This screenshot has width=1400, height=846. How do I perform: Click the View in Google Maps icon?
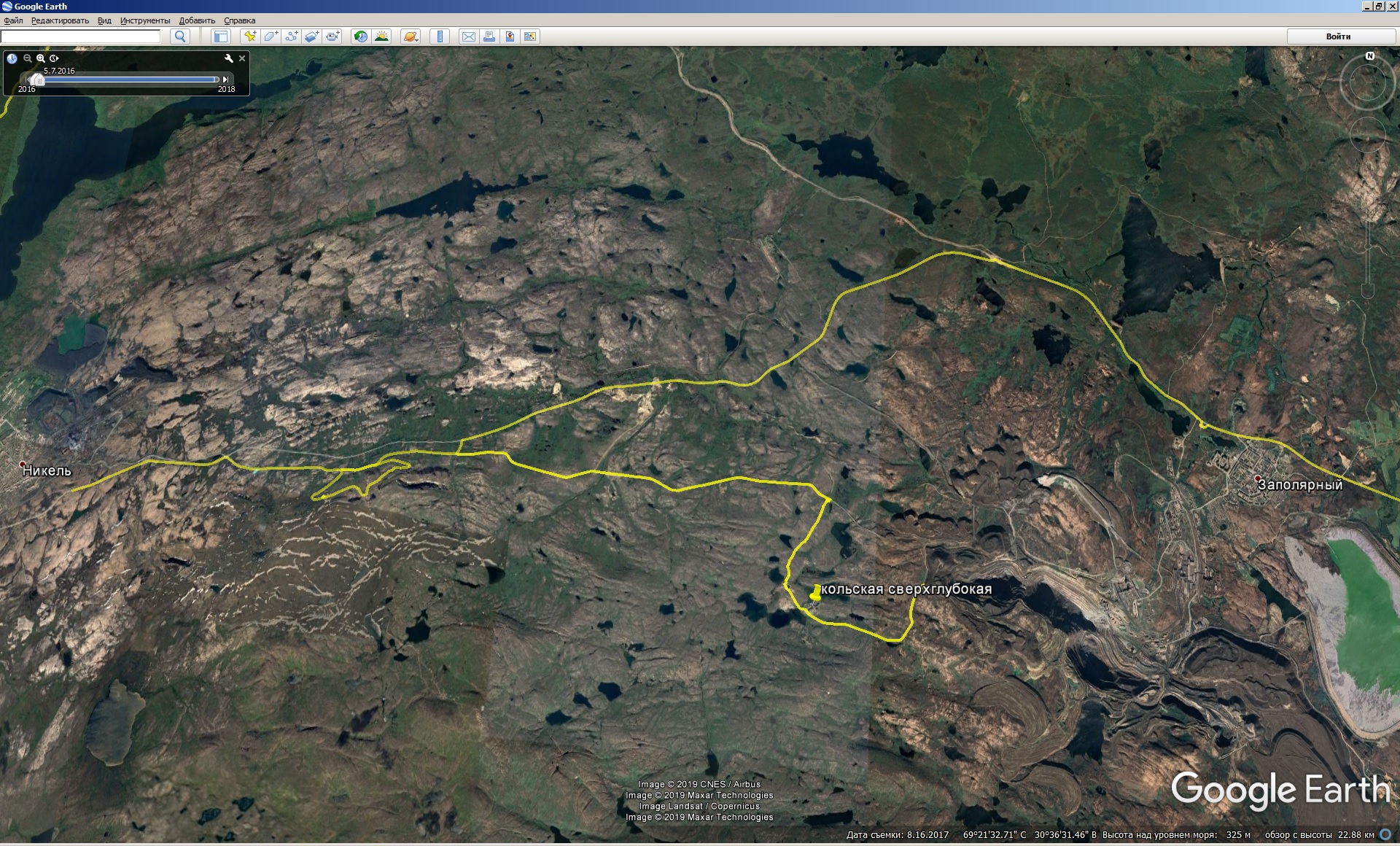pyautogui.click(x=530, y=36)
